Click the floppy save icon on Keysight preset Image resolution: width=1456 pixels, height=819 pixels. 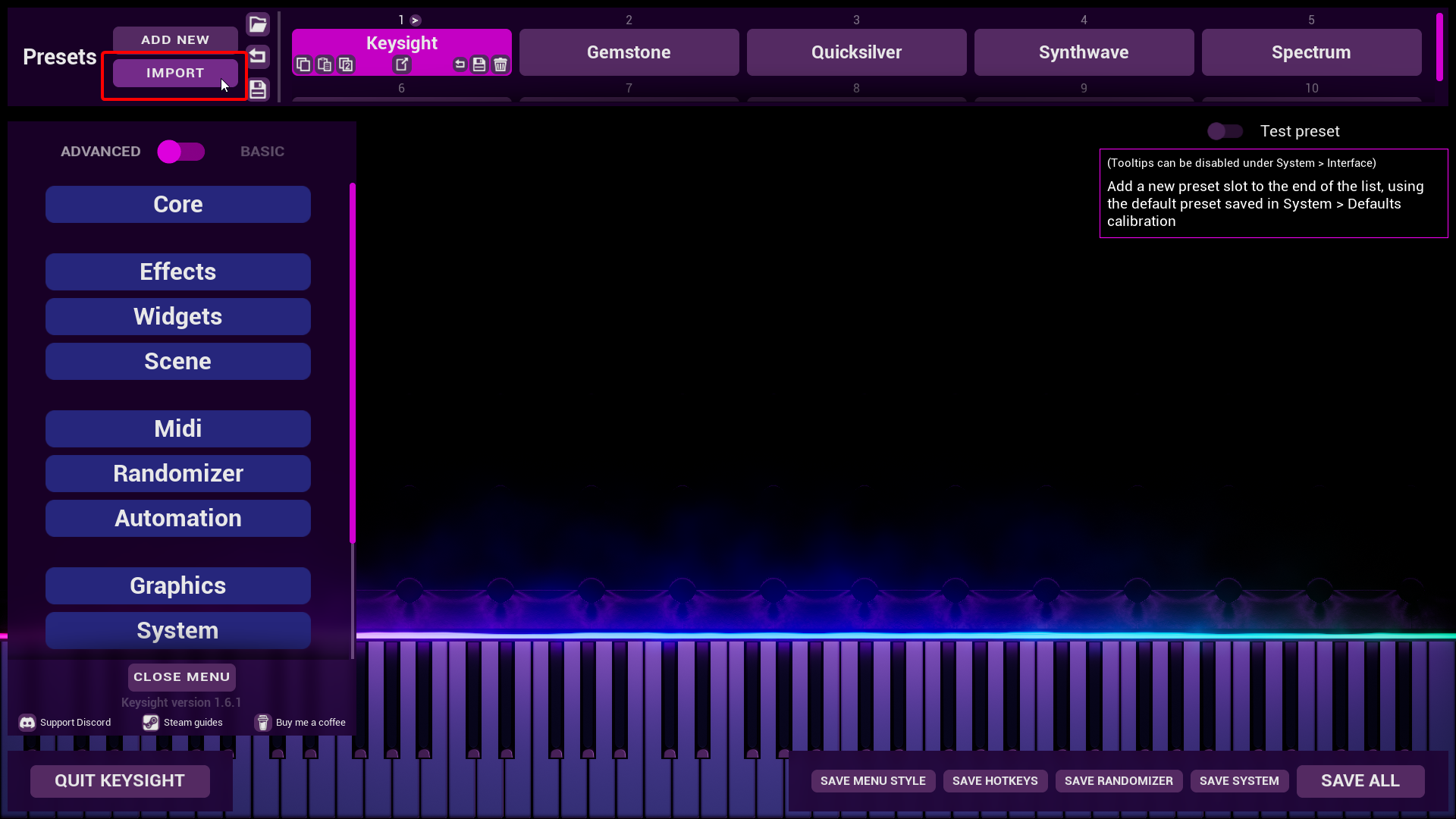(x=479, y=64)
